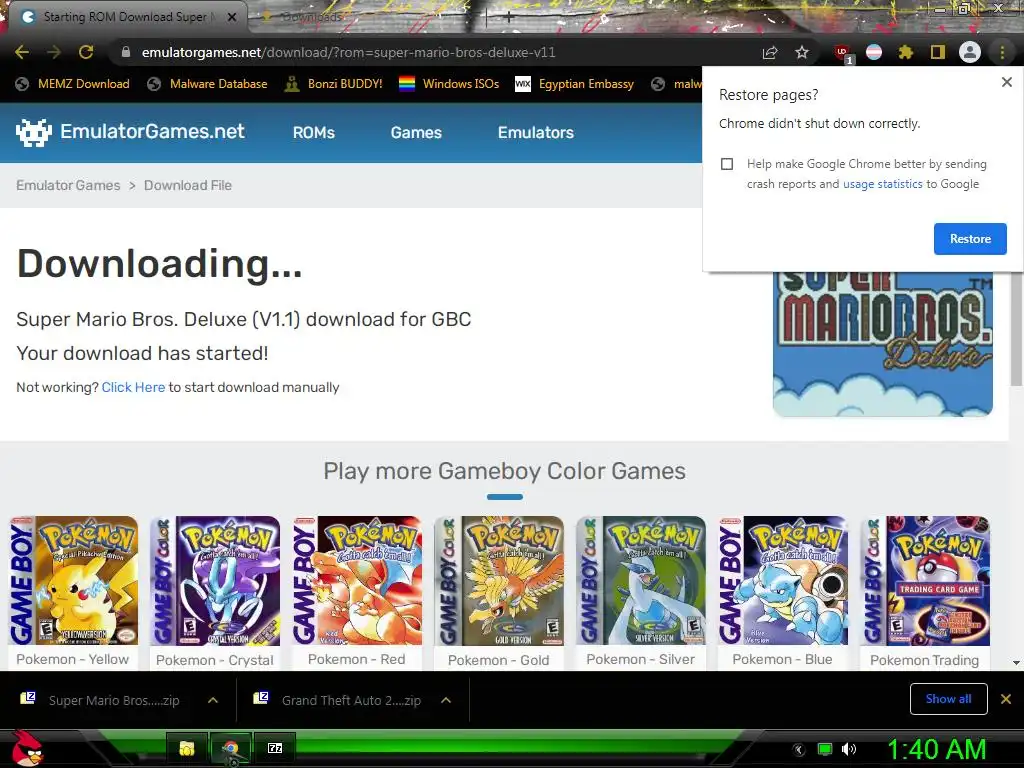Click the Chrome taskbar icon
The height and width of the screenshot is (768, 1024).
coord(230,748)
